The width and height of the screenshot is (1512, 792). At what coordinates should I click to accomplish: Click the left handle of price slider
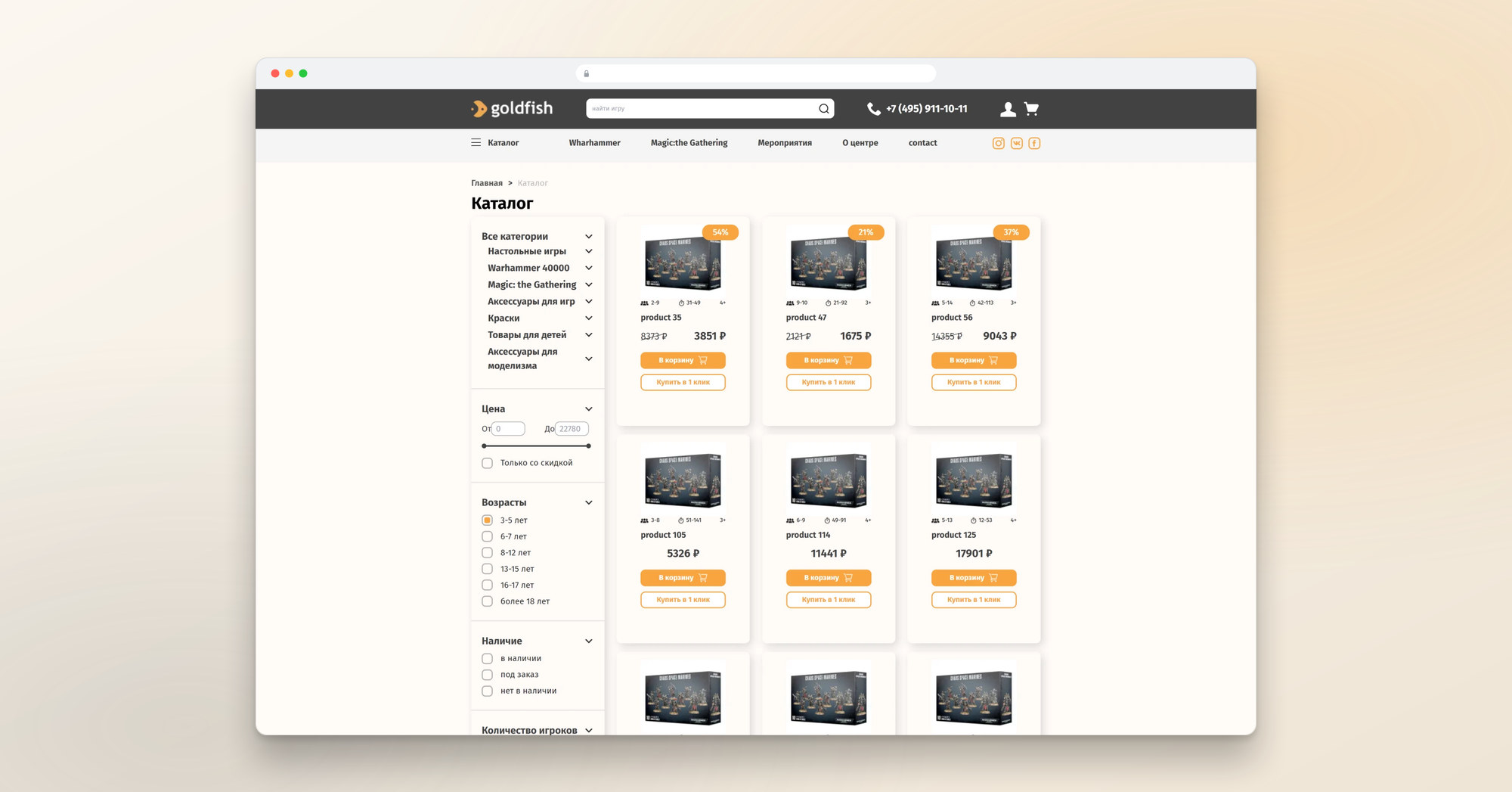point(484,446)
